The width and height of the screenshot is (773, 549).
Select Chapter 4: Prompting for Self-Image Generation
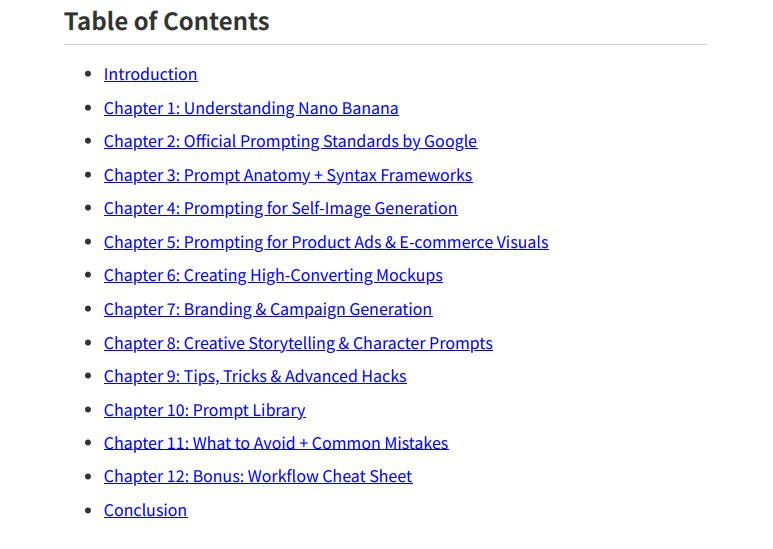[281, 208]
